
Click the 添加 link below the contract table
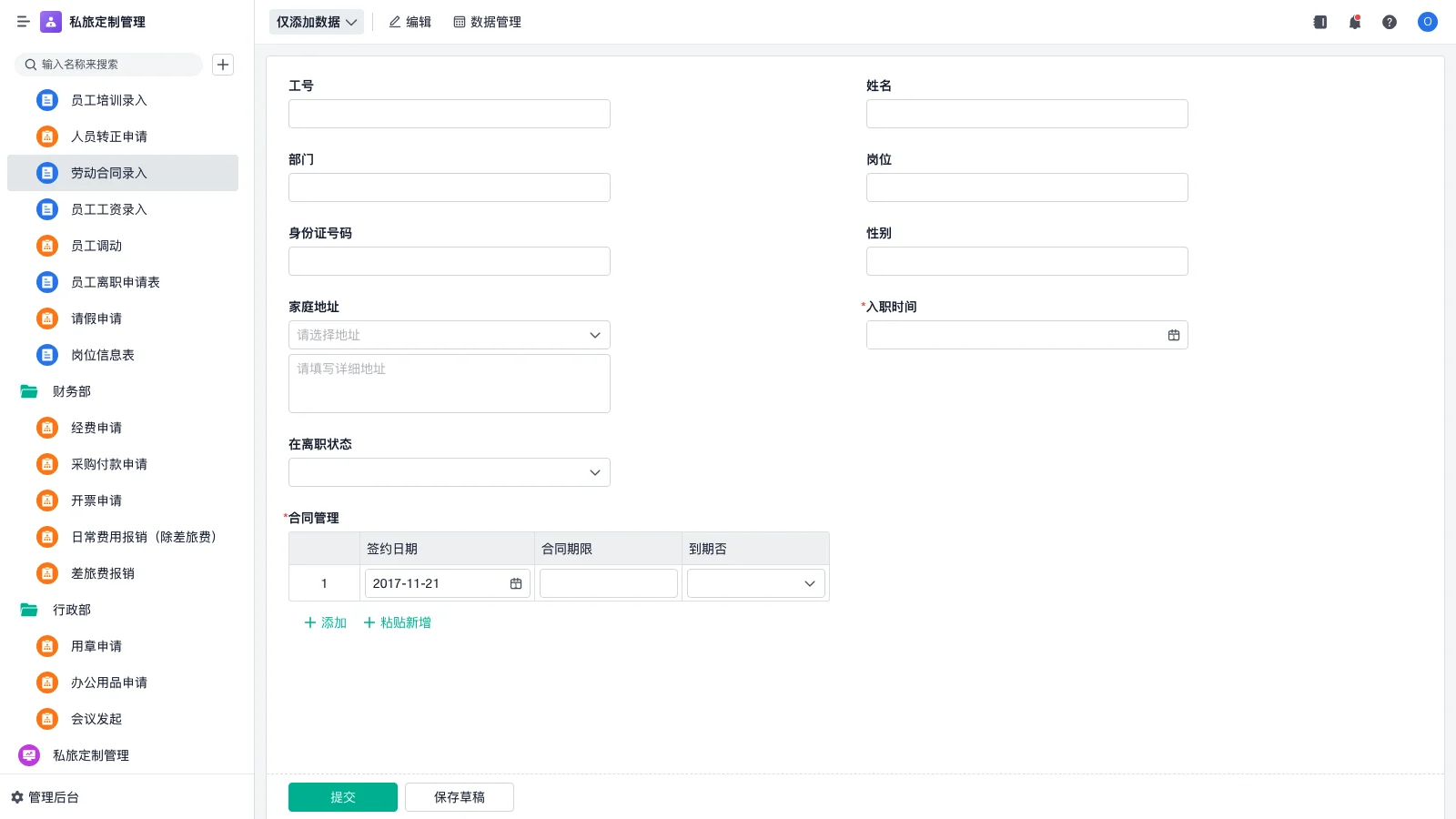(324, 622)
